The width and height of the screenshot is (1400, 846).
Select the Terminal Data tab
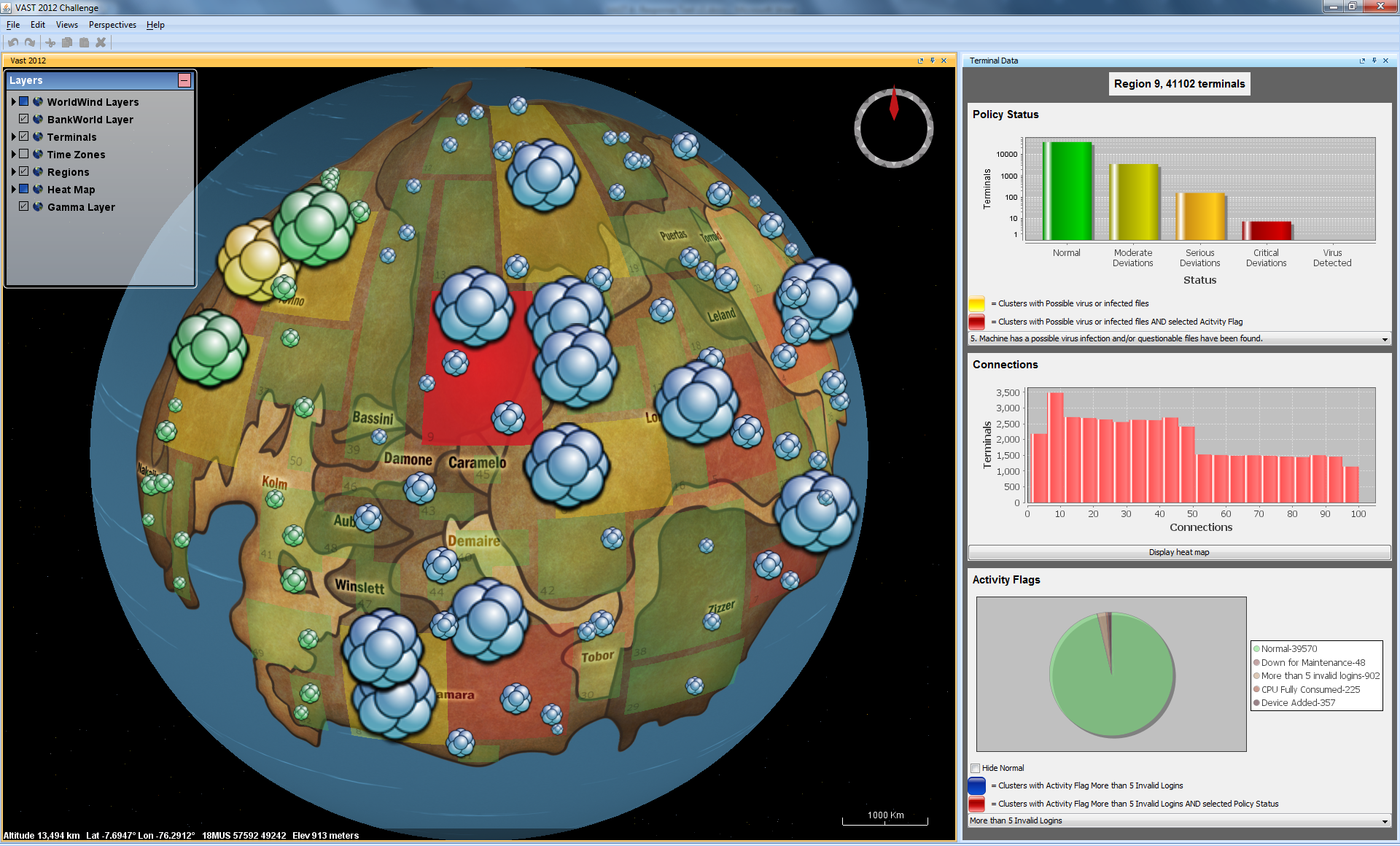click(994, 61)
